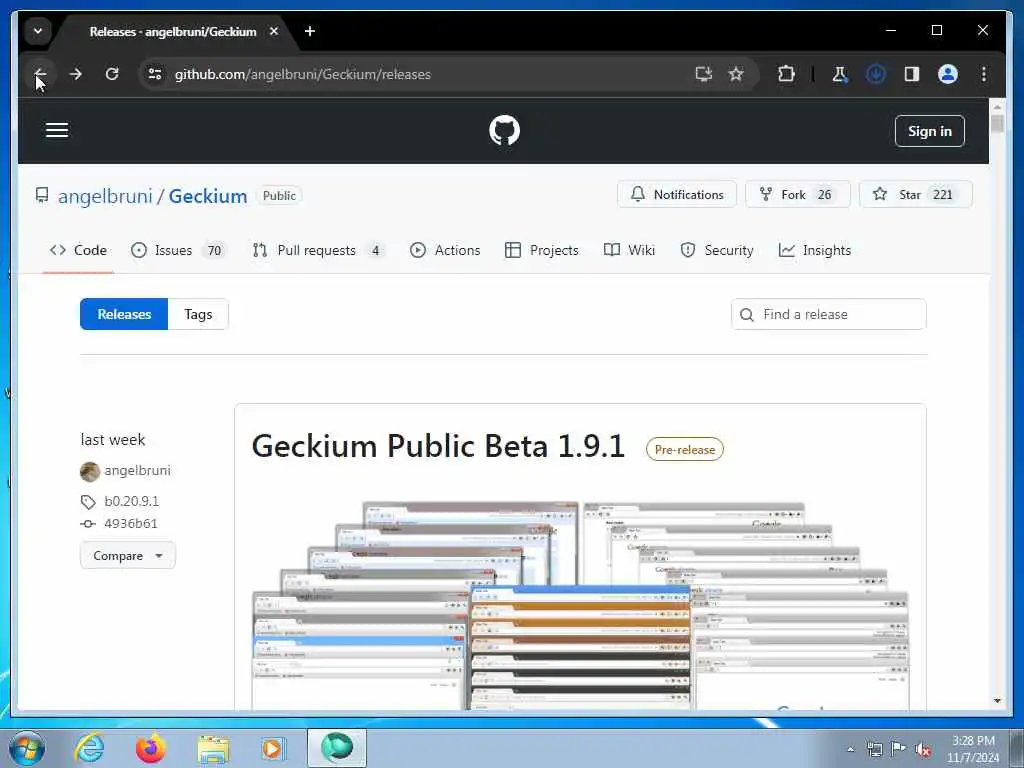The image size is (1024, 768).
Task: Click the page vertical scrollbar thumb
Action: coord(997,123)
